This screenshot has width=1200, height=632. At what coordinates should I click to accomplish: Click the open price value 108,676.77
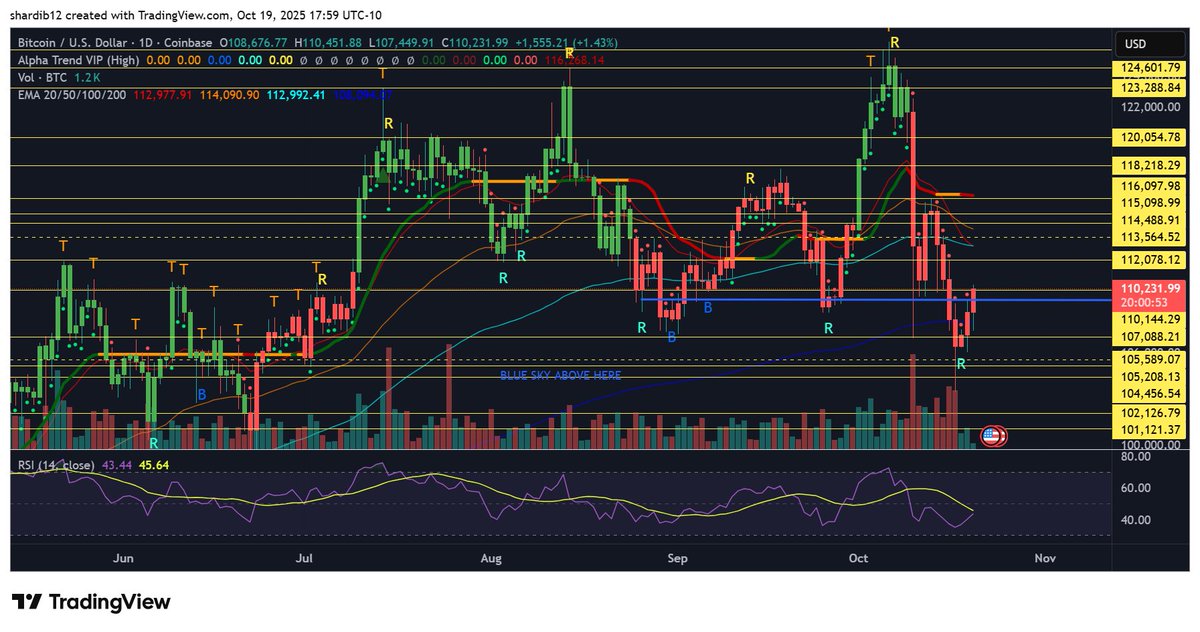258,43
